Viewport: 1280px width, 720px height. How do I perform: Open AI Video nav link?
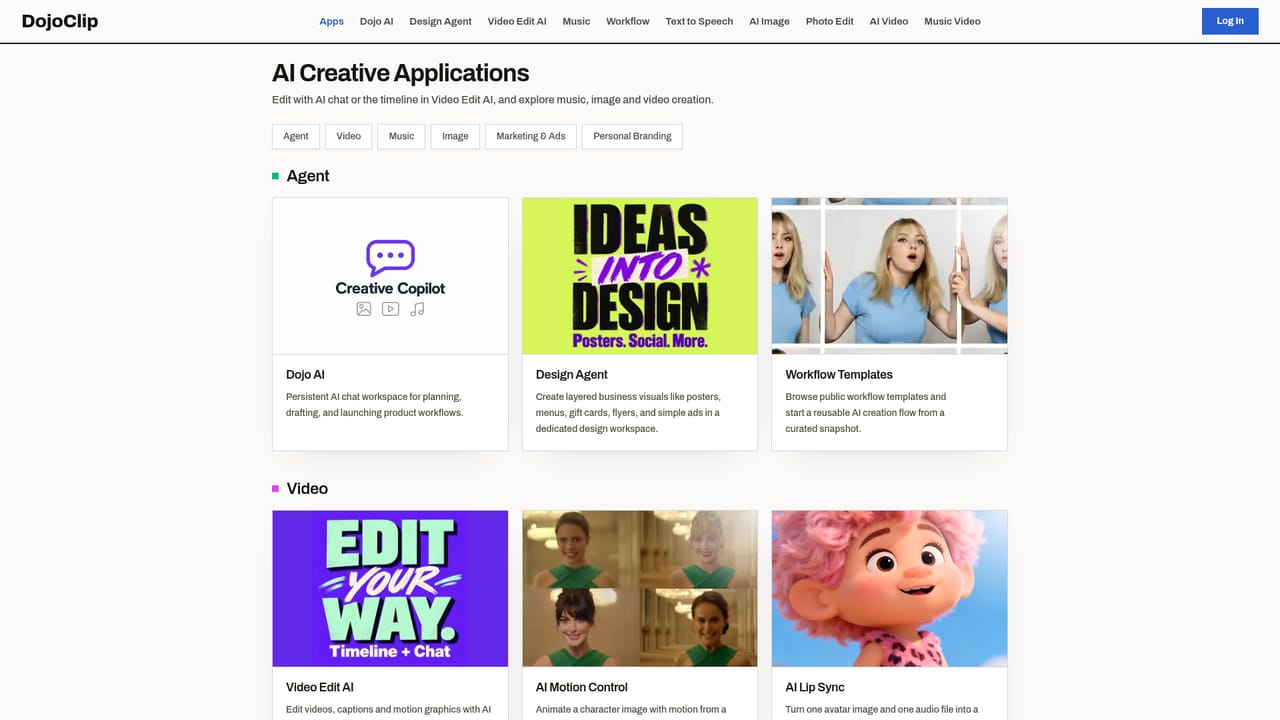tap(889, 21)
